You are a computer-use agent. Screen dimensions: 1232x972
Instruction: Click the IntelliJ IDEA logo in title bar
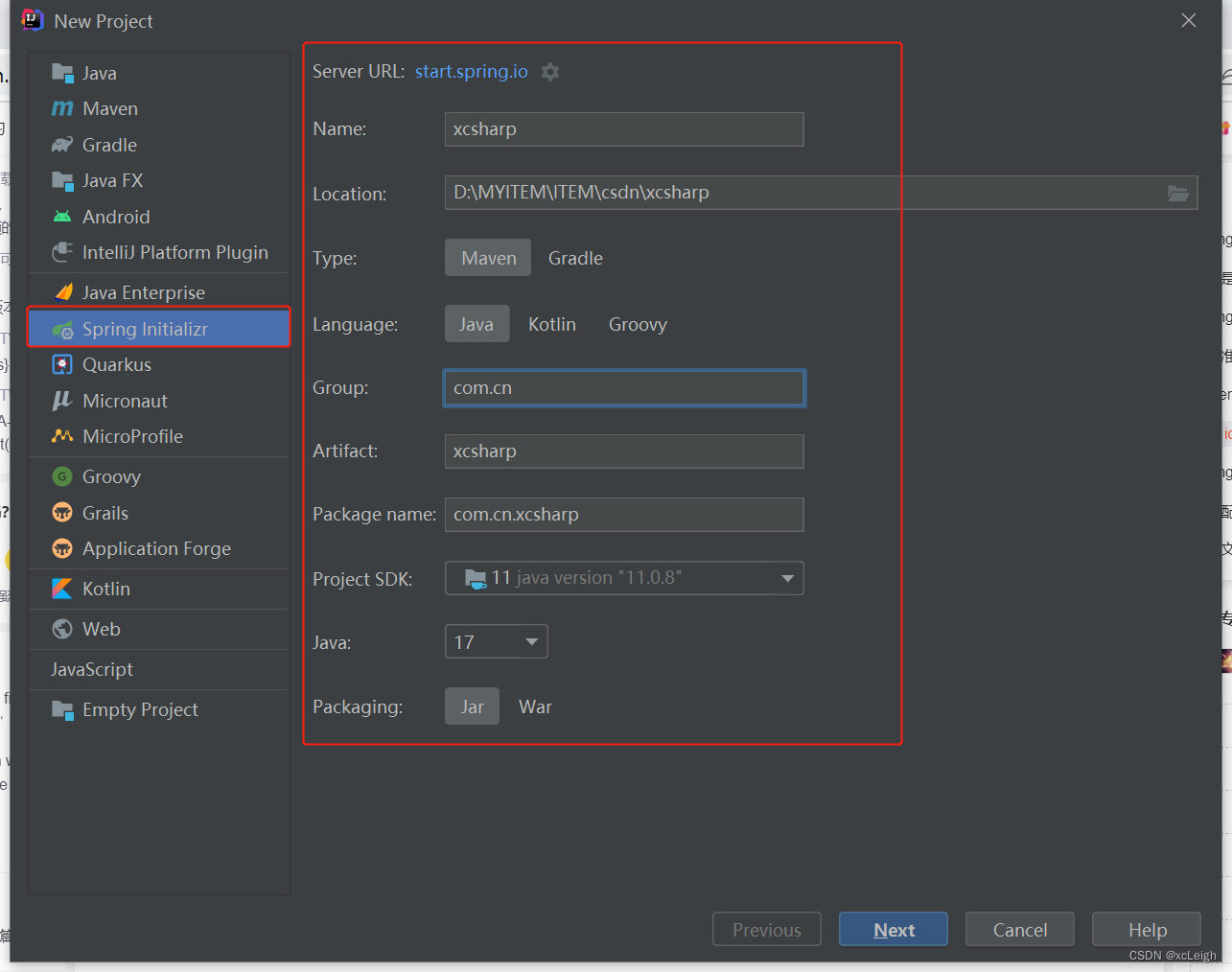tap(33, 20)
